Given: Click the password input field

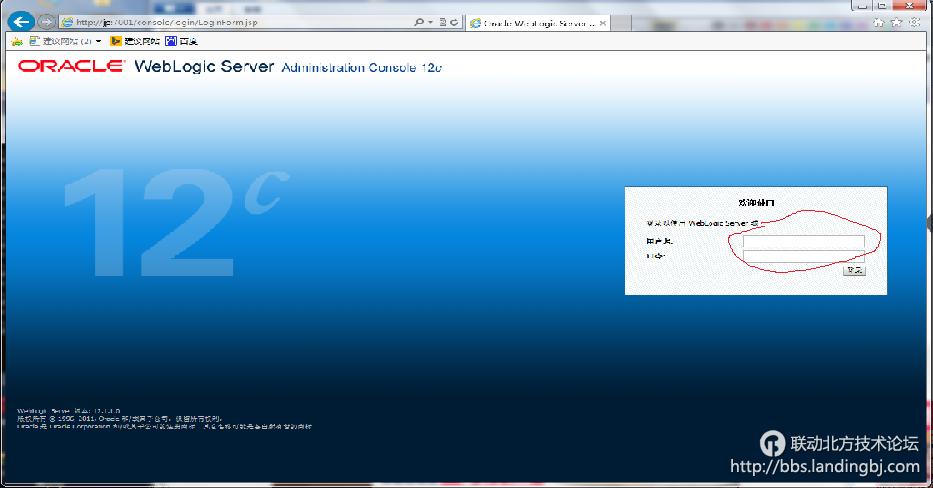Looking at the screenshot, I should point(803,257).
